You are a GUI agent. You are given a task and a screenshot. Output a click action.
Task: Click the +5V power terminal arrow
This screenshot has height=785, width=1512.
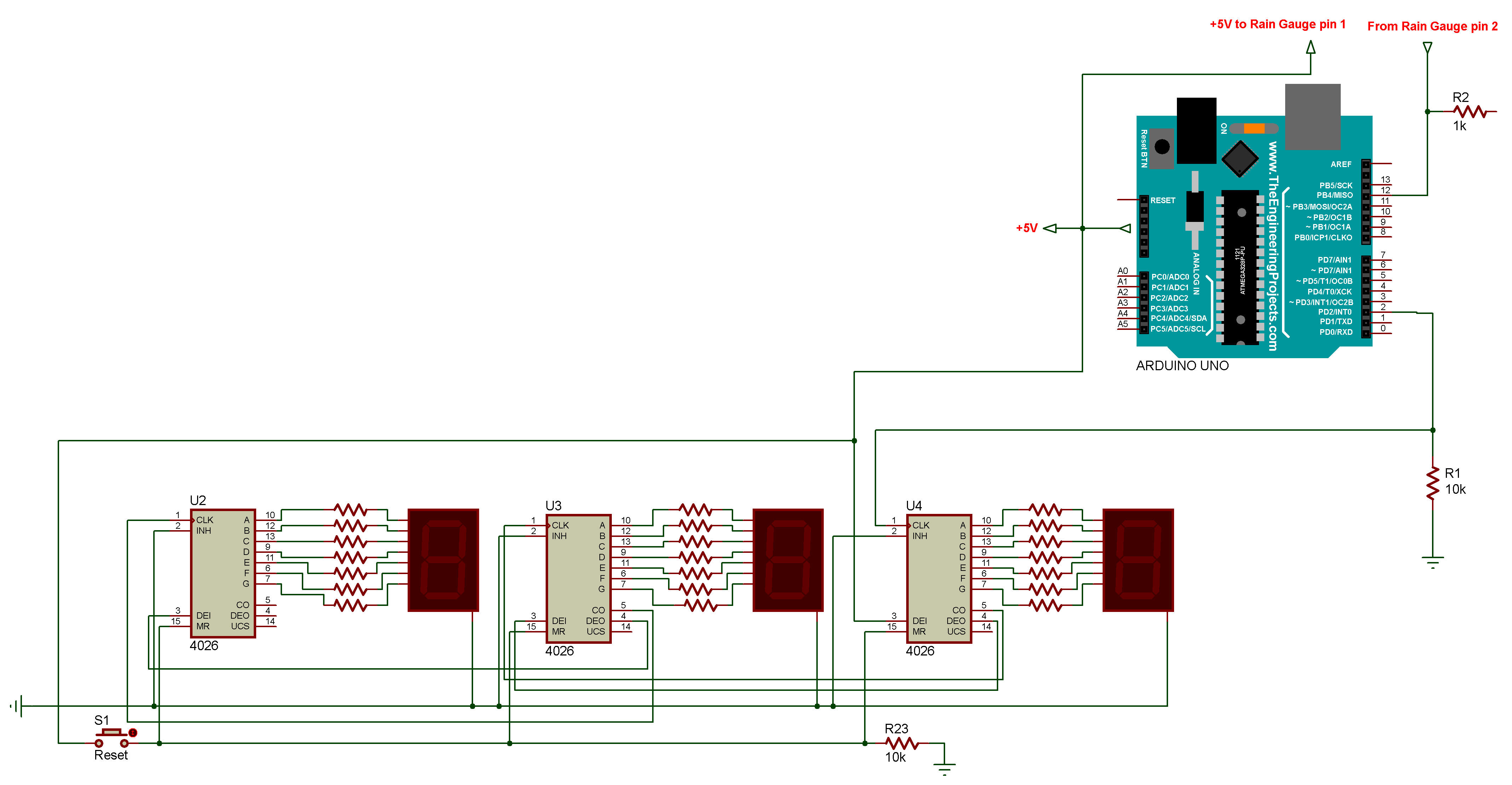(1050, 228)
